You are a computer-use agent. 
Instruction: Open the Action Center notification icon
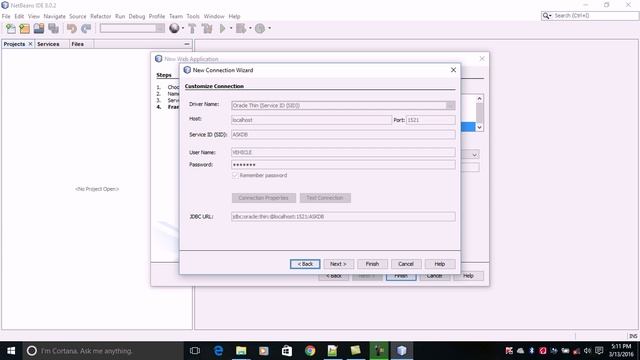[x=599, y=351]
